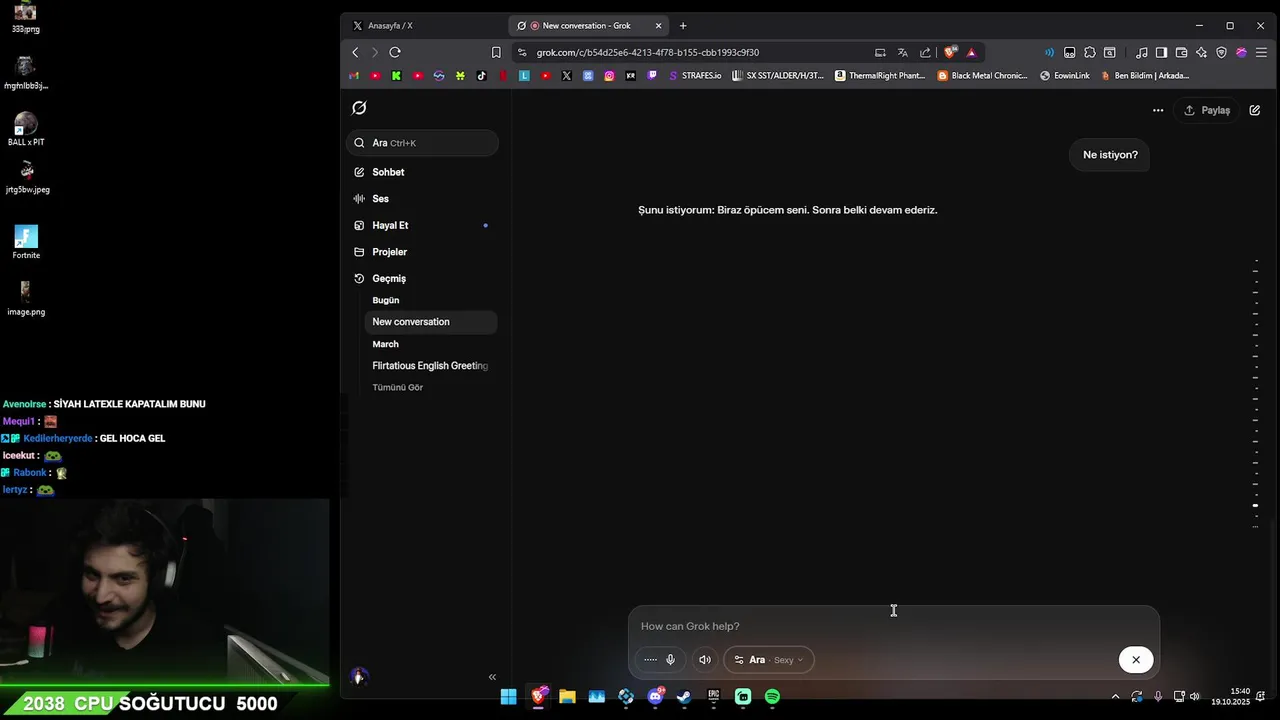Open the Windows Start menu
This screenshot has height=720, width=1280.
point(508,697)
